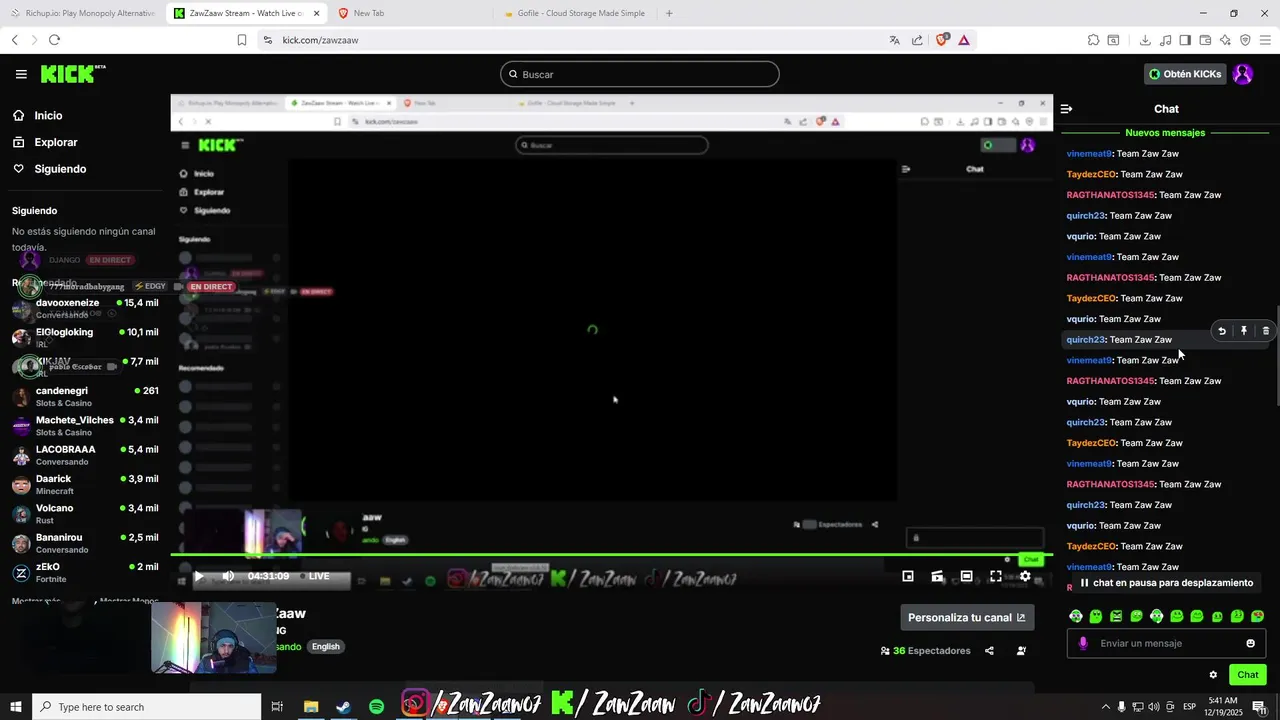Open recommended channel LACOBRAAA
The width and height of the screenshot is (1280, 720).
pos(85,455)
